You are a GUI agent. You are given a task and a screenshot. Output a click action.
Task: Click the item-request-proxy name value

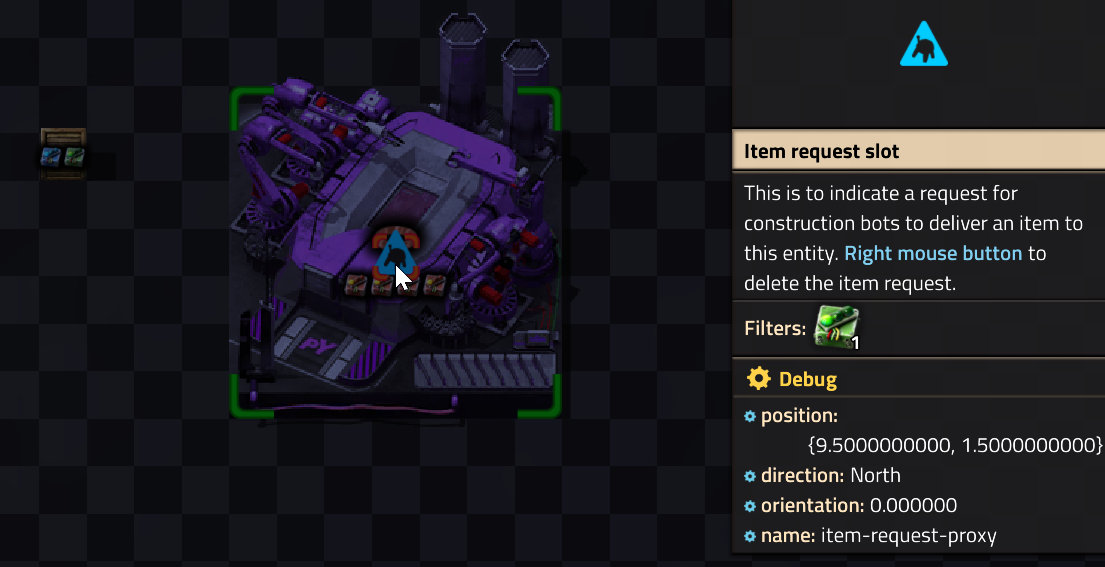[908, 536]
